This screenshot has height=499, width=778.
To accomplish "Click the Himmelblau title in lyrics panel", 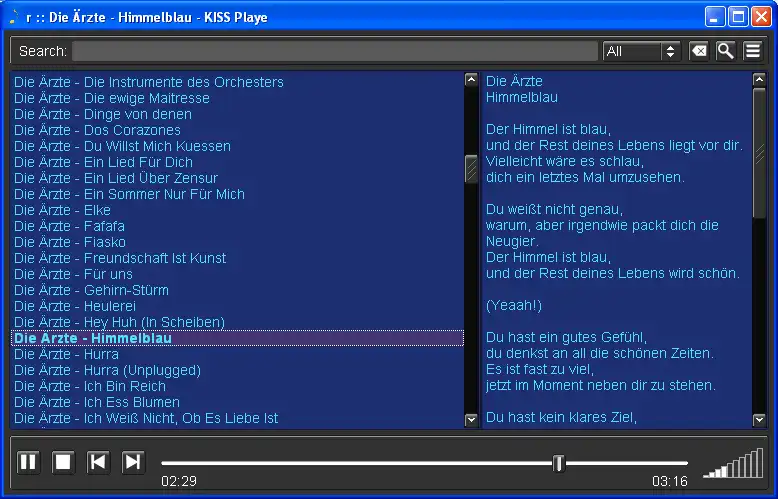I will coord(521,97).
